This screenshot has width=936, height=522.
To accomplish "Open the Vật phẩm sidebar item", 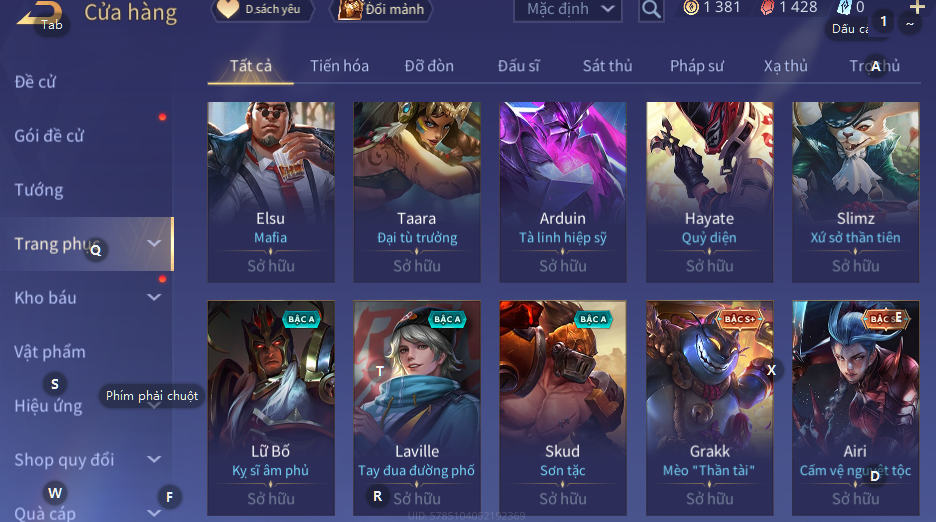I will [x=50, y=352].
